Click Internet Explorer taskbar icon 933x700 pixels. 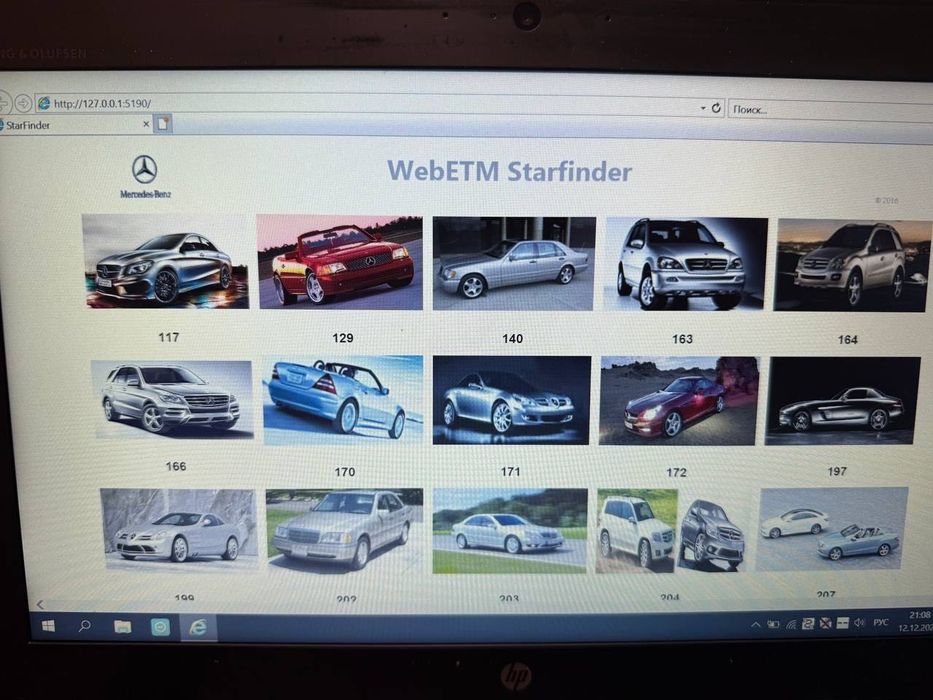pos(198,627)
